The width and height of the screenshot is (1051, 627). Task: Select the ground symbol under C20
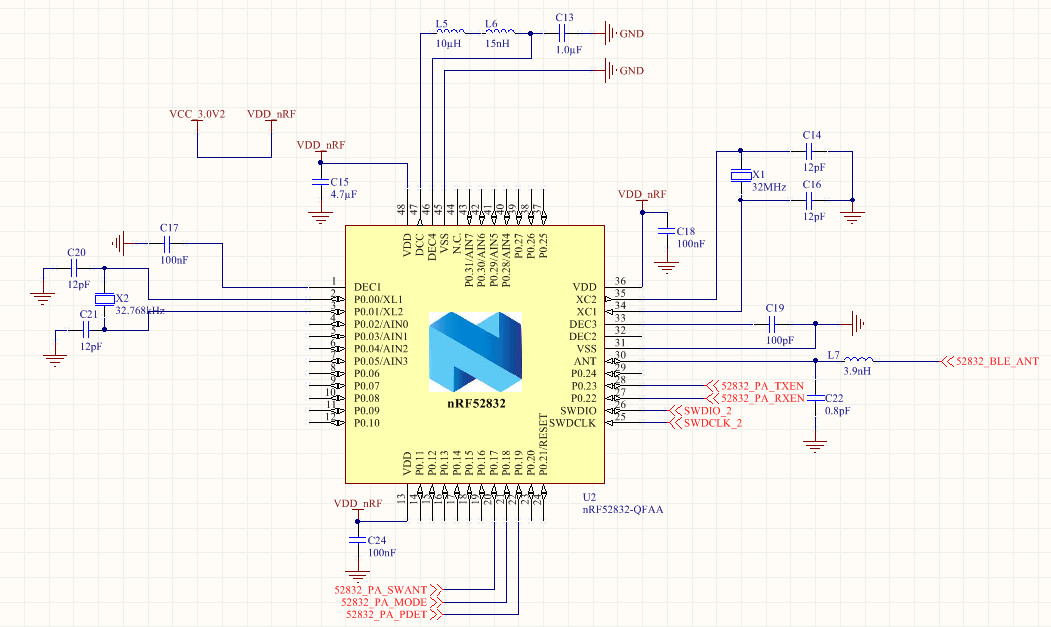pyautogui.click(x=42, y=297)
